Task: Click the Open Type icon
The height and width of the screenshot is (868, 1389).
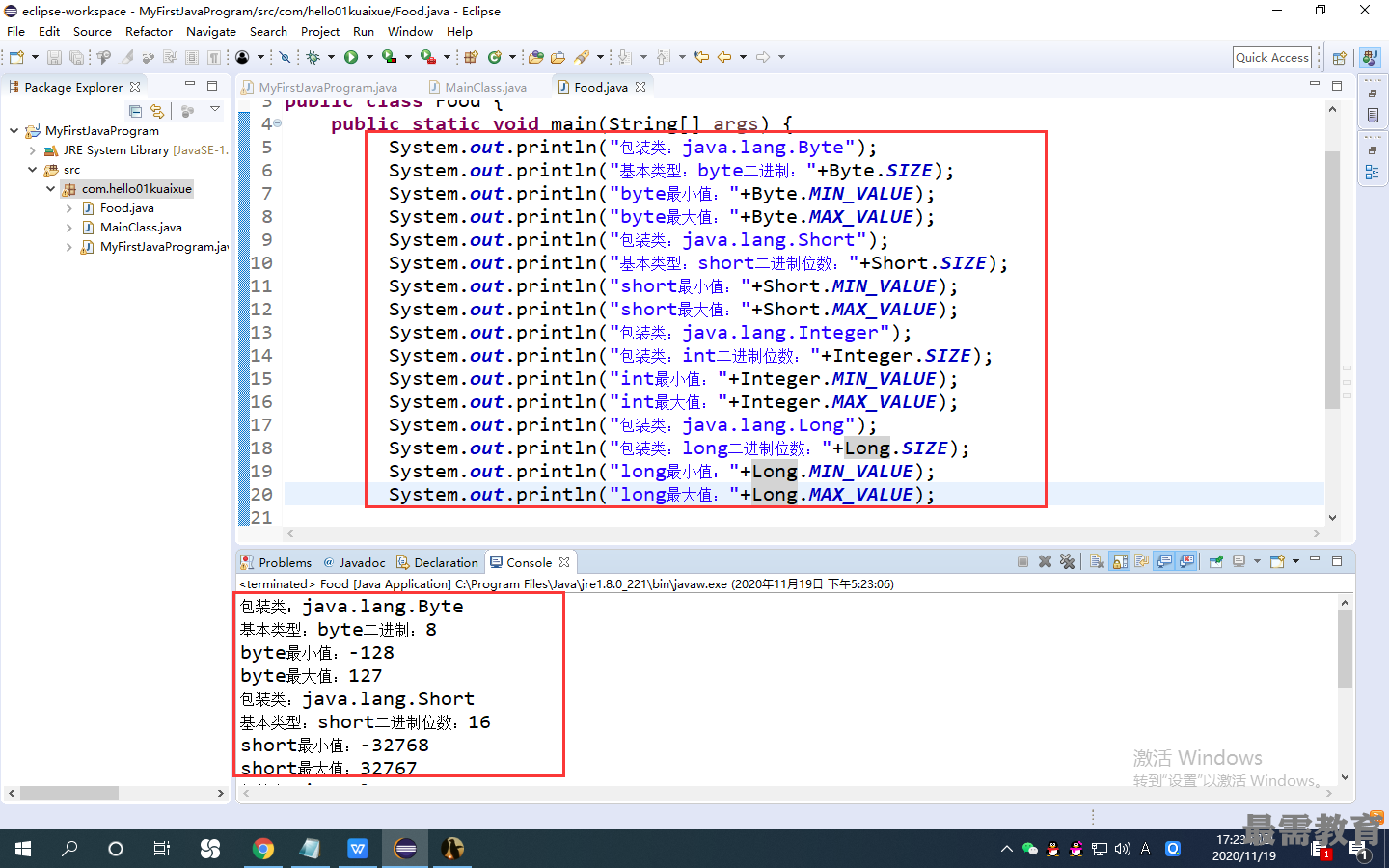Action: click(x=535, y=57)
